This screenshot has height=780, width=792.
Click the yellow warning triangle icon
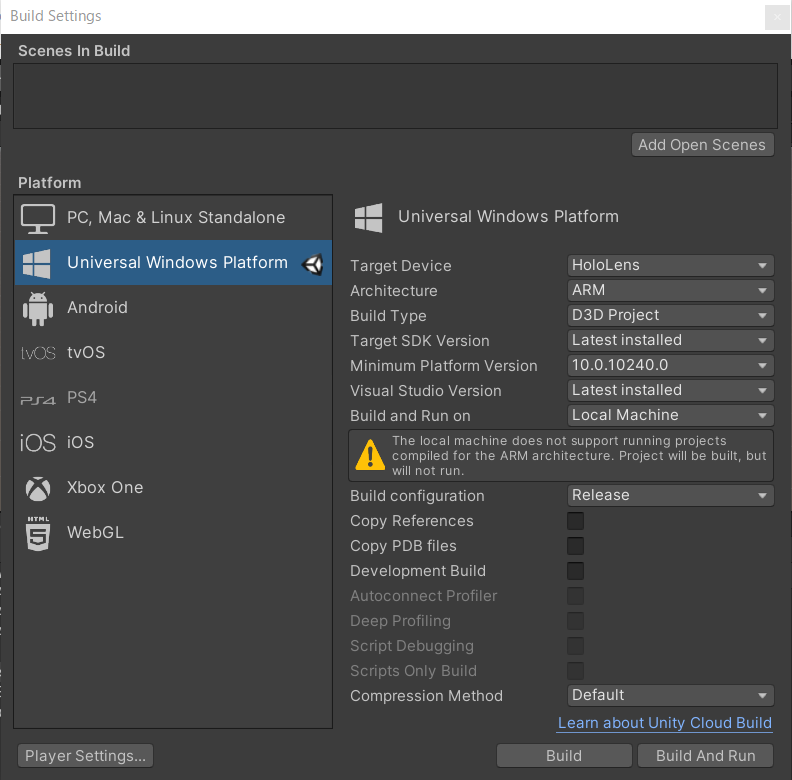pyautogui.click(x=370, y=455)
